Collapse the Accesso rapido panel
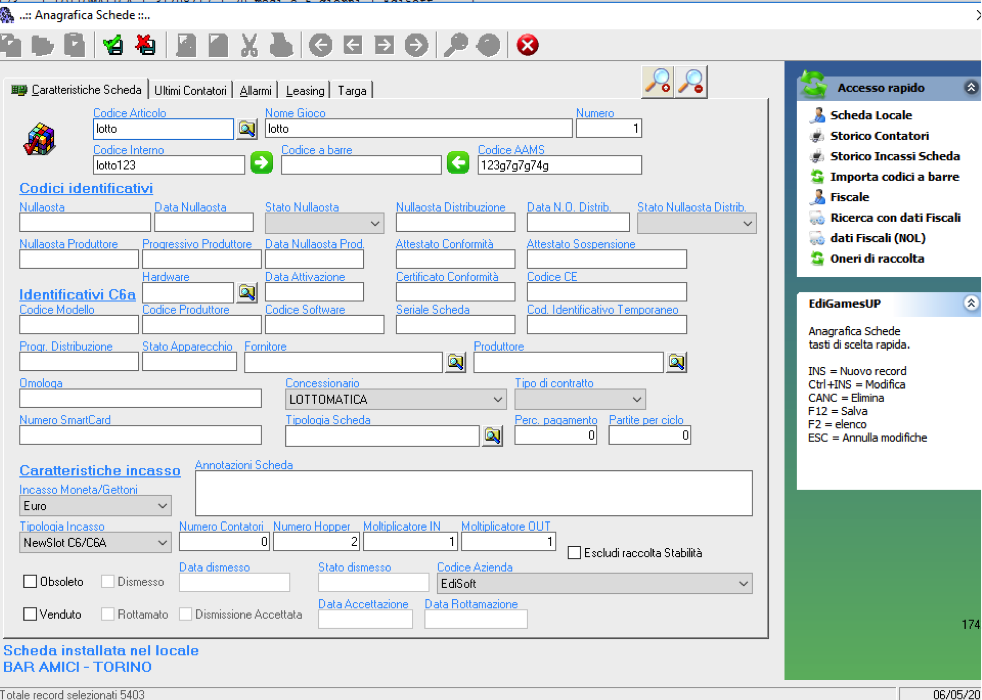 click(971, 88)
